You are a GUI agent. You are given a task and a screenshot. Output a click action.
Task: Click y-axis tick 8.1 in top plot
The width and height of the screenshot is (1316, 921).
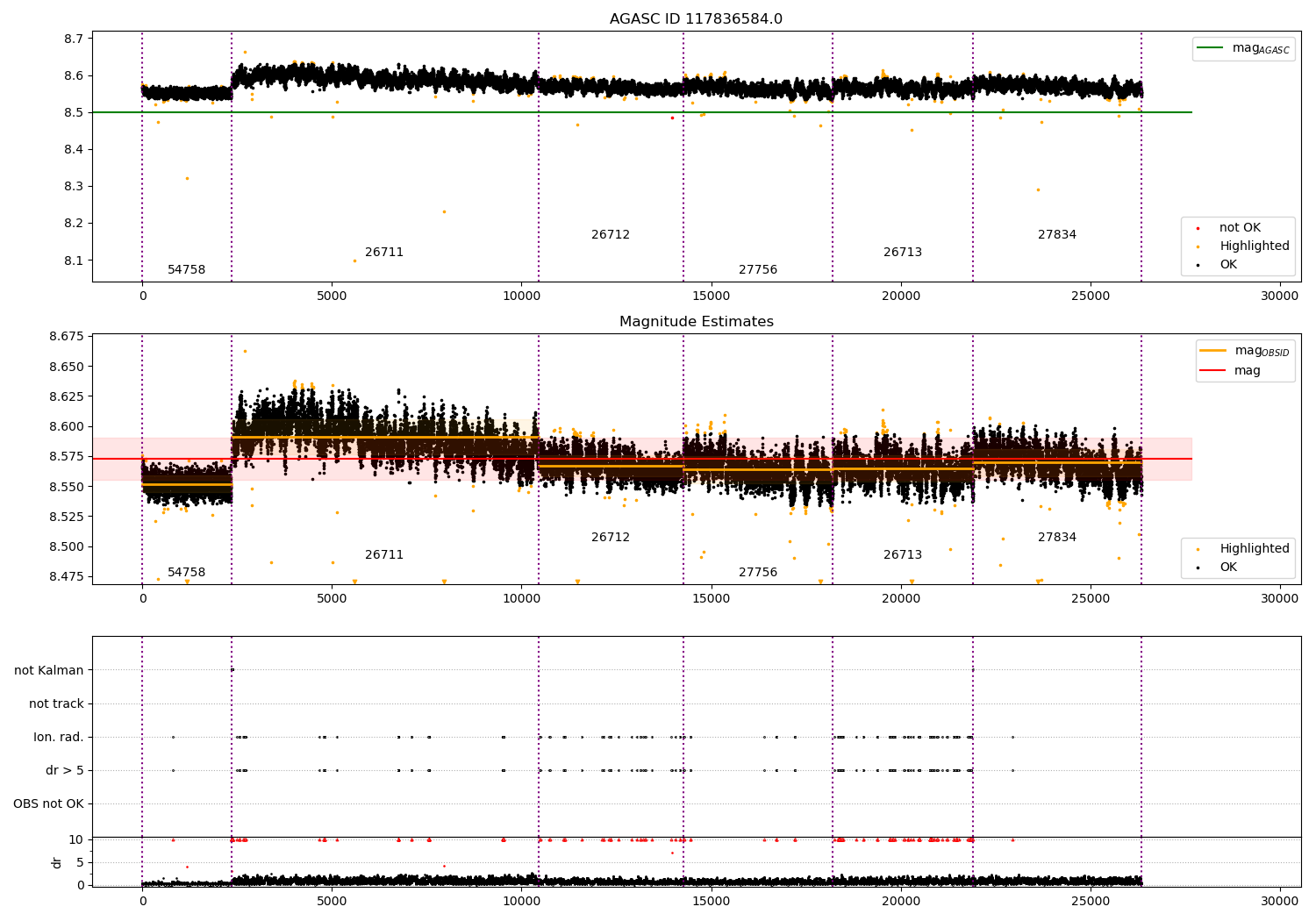[75, 261]
